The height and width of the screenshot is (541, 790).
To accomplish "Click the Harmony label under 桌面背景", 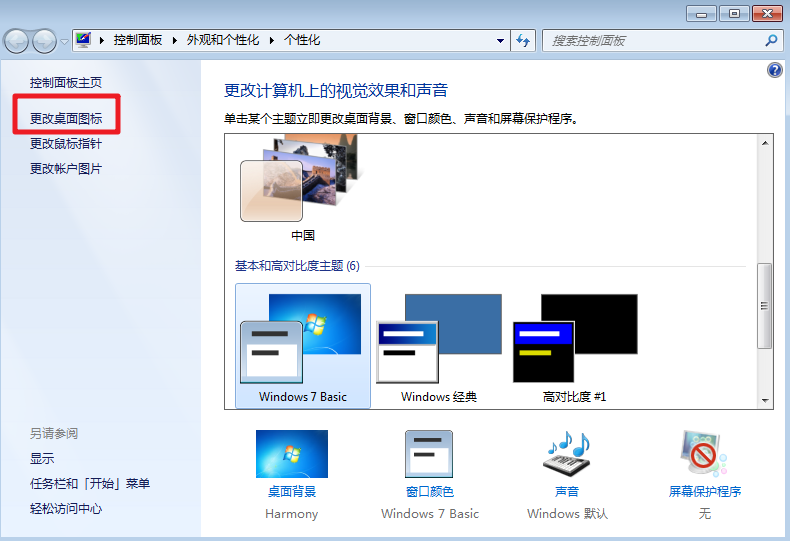I will (x=291, y=514).
